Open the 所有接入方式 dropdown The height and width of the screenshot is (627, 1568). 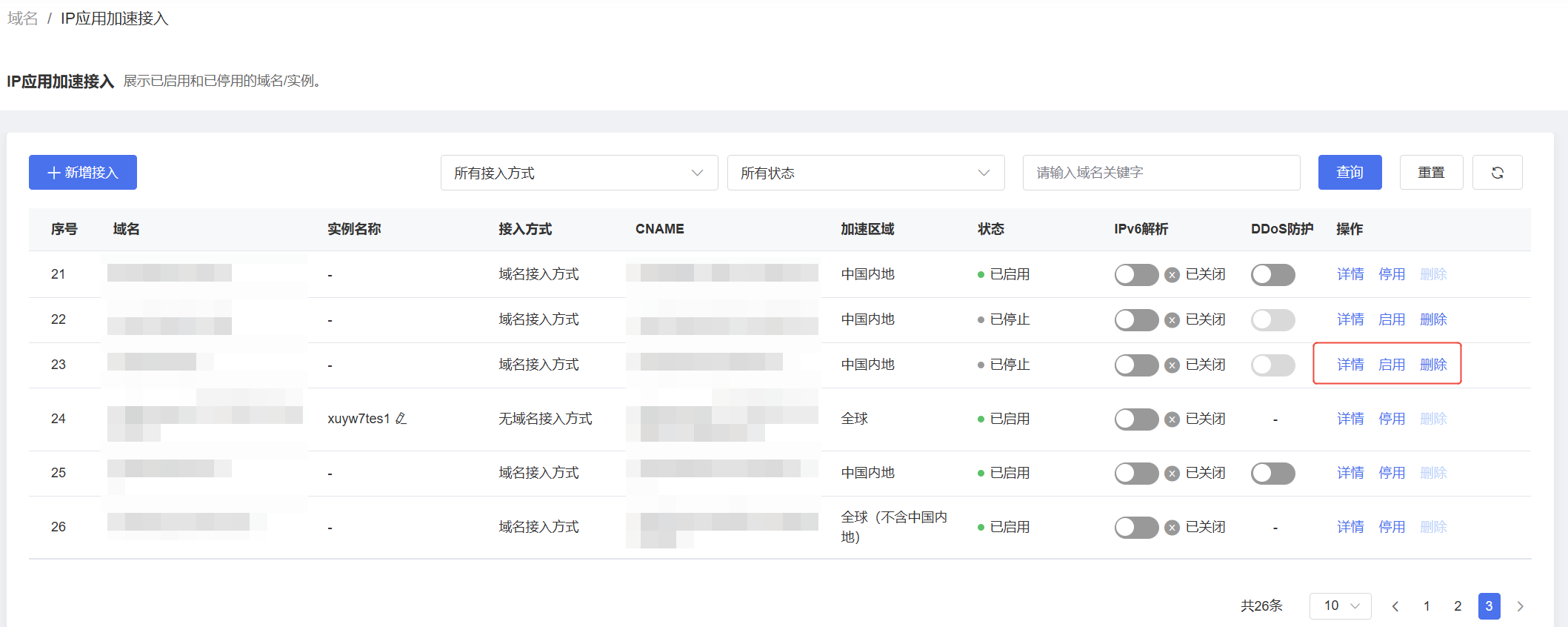coord(579,173)
